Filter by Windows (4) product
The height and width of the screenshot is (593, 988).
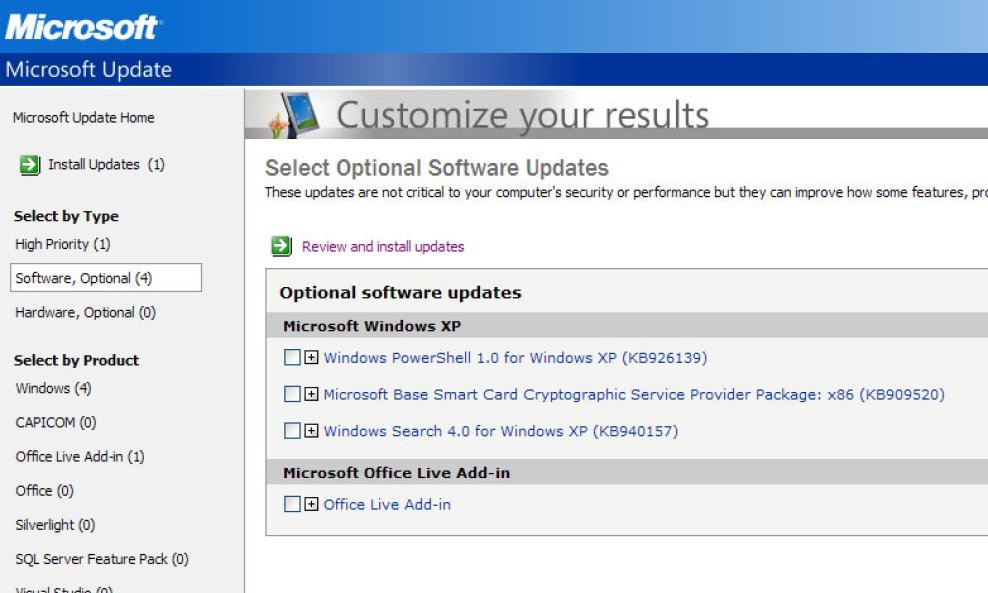54,388
